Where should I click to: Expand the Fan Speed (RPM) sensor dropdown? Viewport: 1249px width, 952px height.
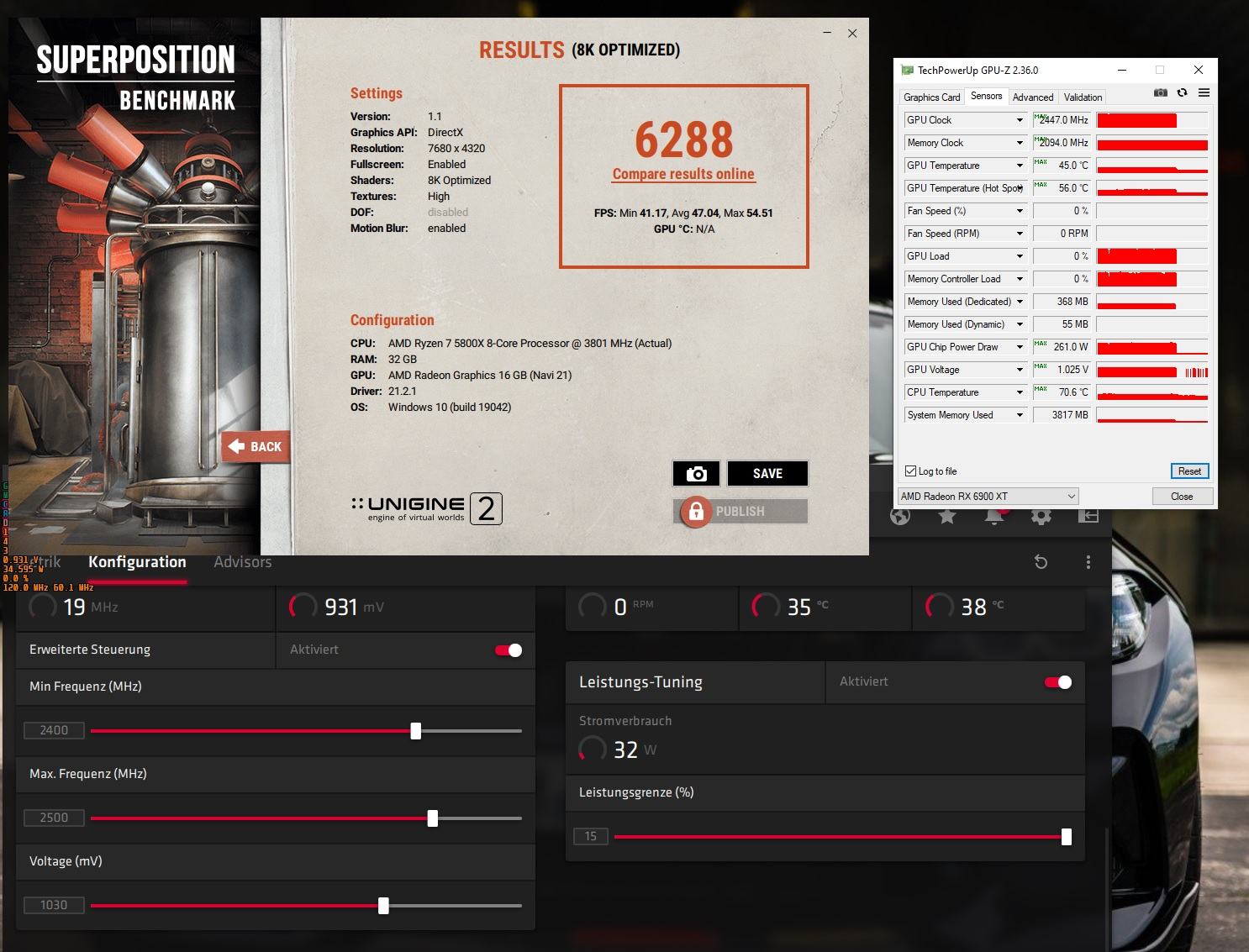1020,234
